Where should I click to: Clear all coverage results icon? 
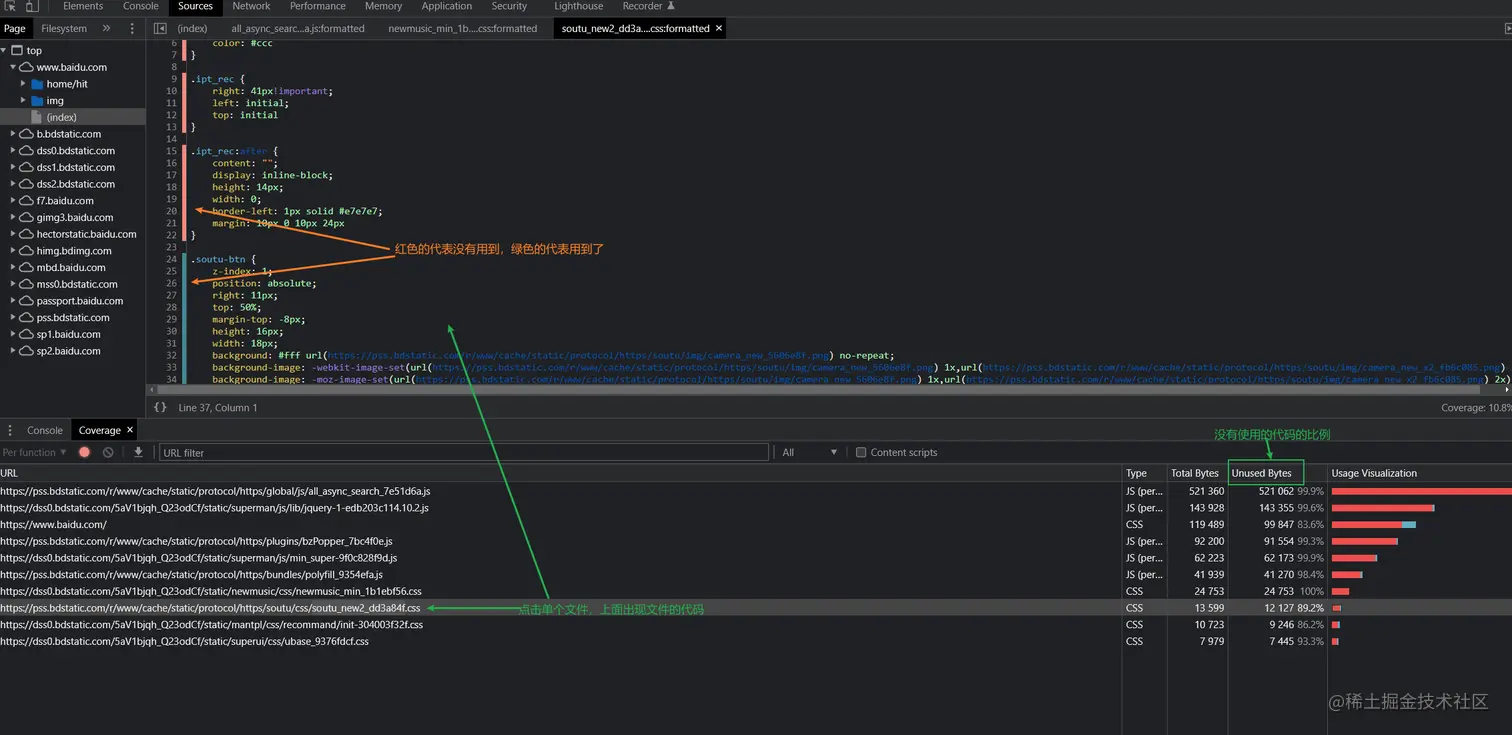tap(108, 452)
